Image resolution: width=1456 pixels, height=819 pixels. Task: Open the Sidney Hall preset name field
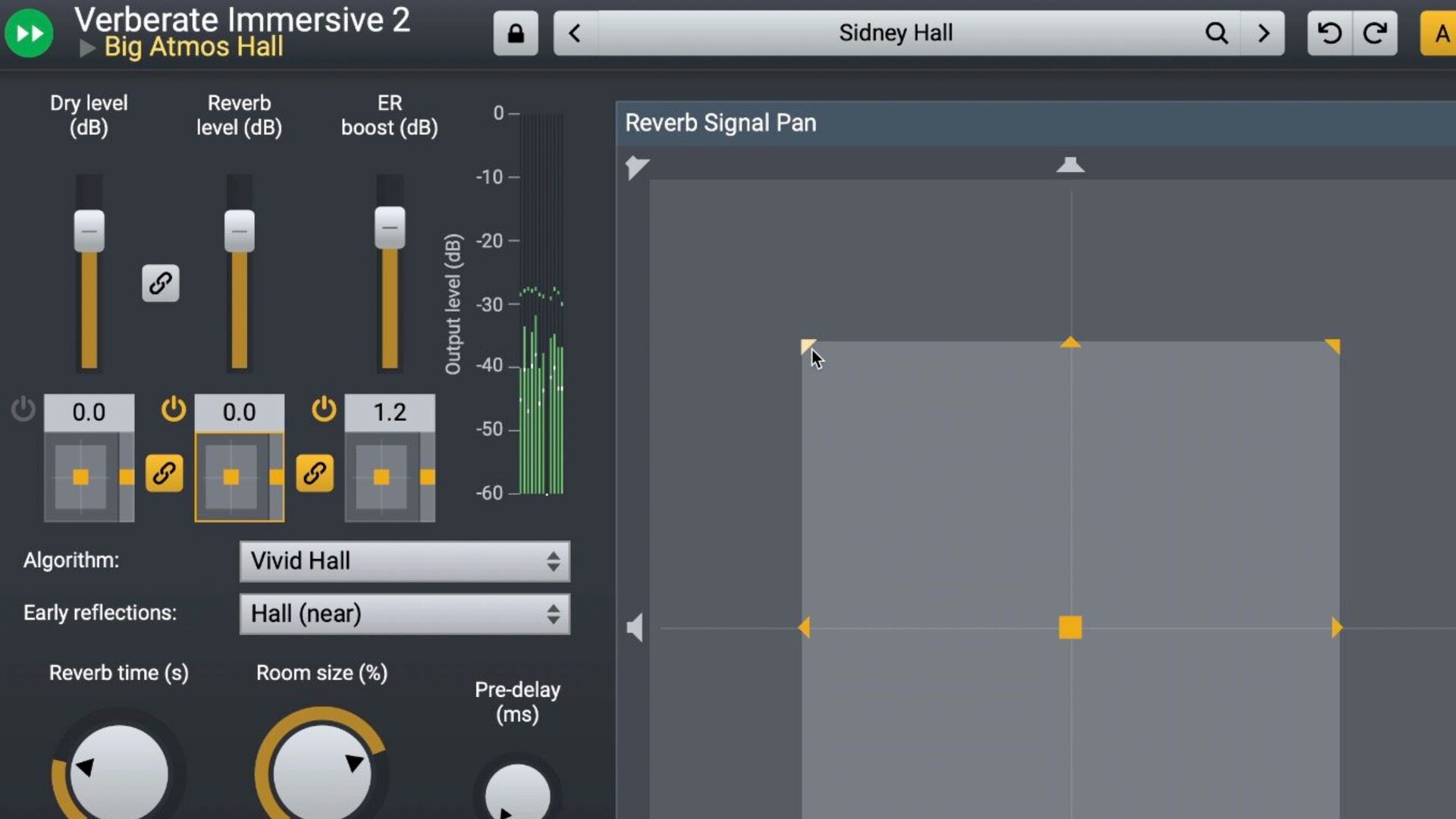pyautogui.click(x=896, y=33)
